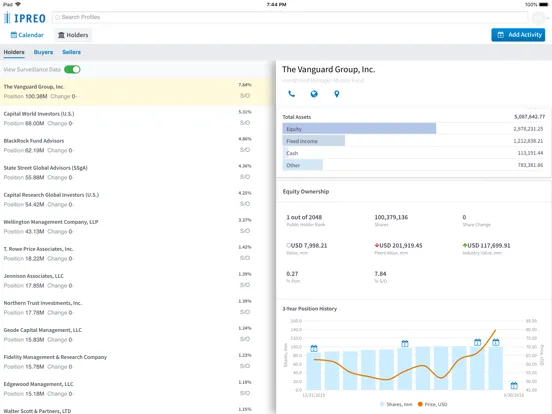The width and height of the screenshot is (552, 414).
Task: Click the Cash asset row
Action: pyautogui.click(x=413, y=153)
